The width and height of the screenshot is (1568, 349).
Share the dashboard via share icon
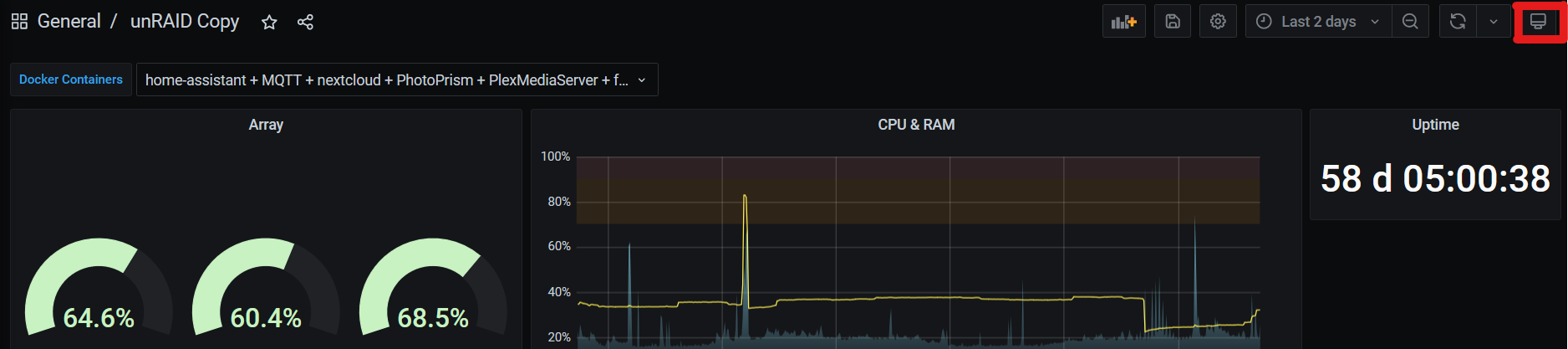tap(305, 23)
